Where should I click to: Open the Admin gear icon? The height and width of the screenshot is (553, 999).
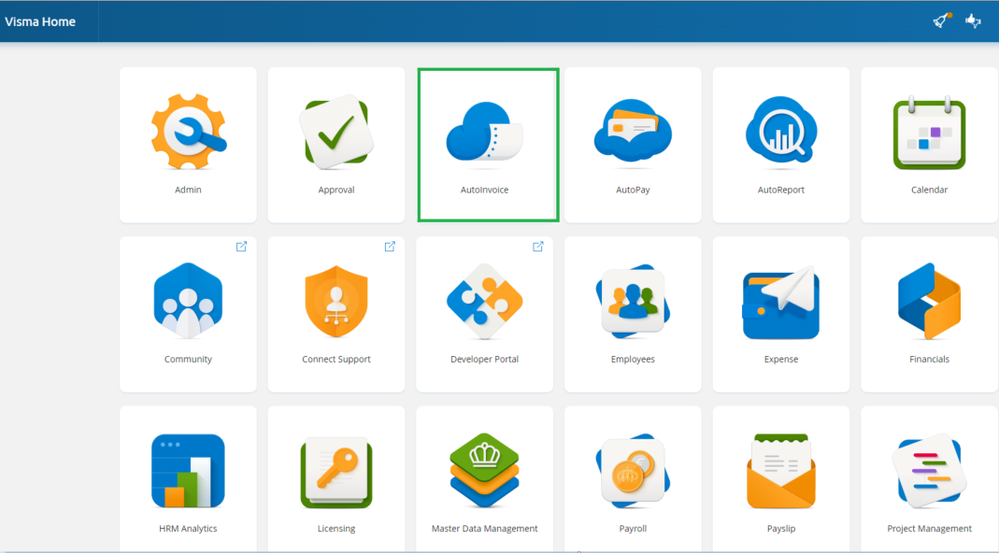pyautogui.click(x=188, y=131)
